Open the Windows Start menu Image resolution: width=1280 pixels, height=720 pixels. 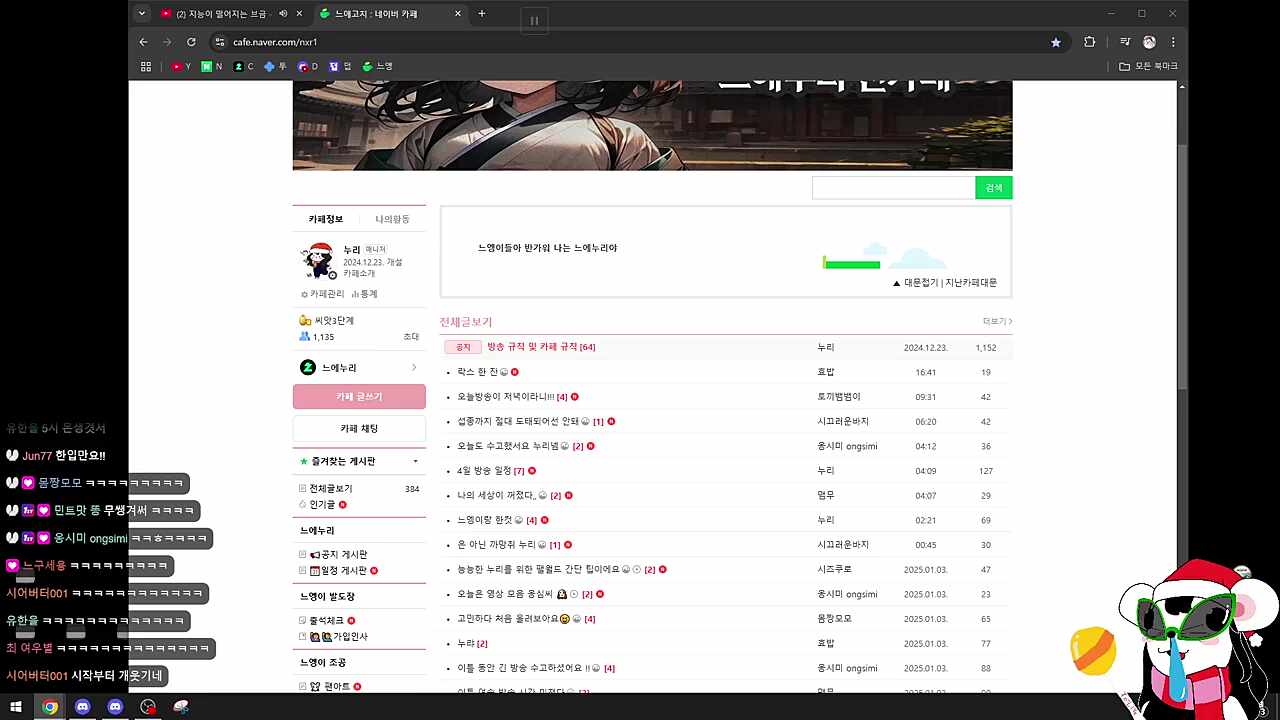pyautogui.click(x=16, y=707)
